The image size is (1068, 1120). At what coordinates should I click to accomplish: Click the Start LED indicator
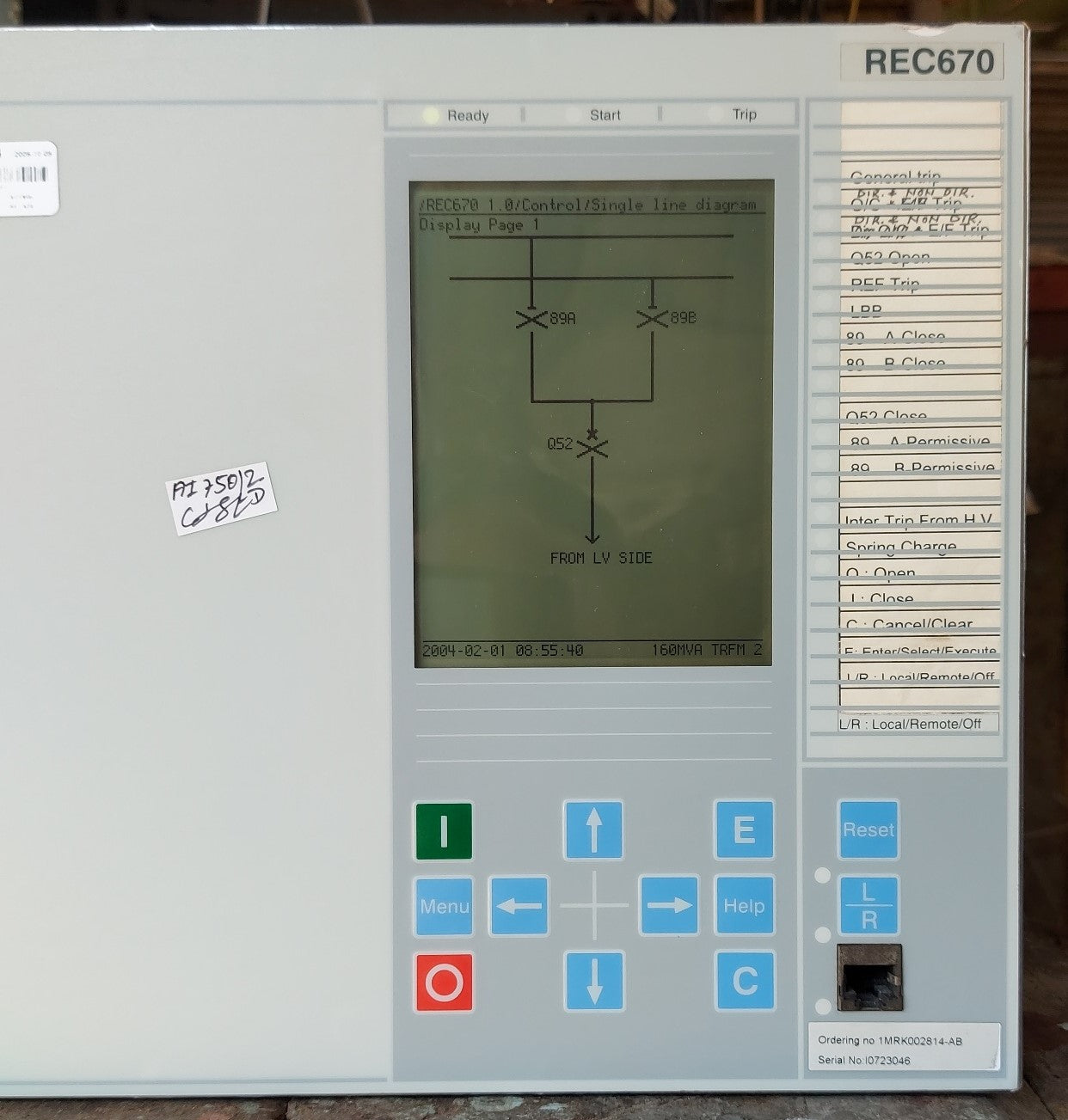point(572,114)
